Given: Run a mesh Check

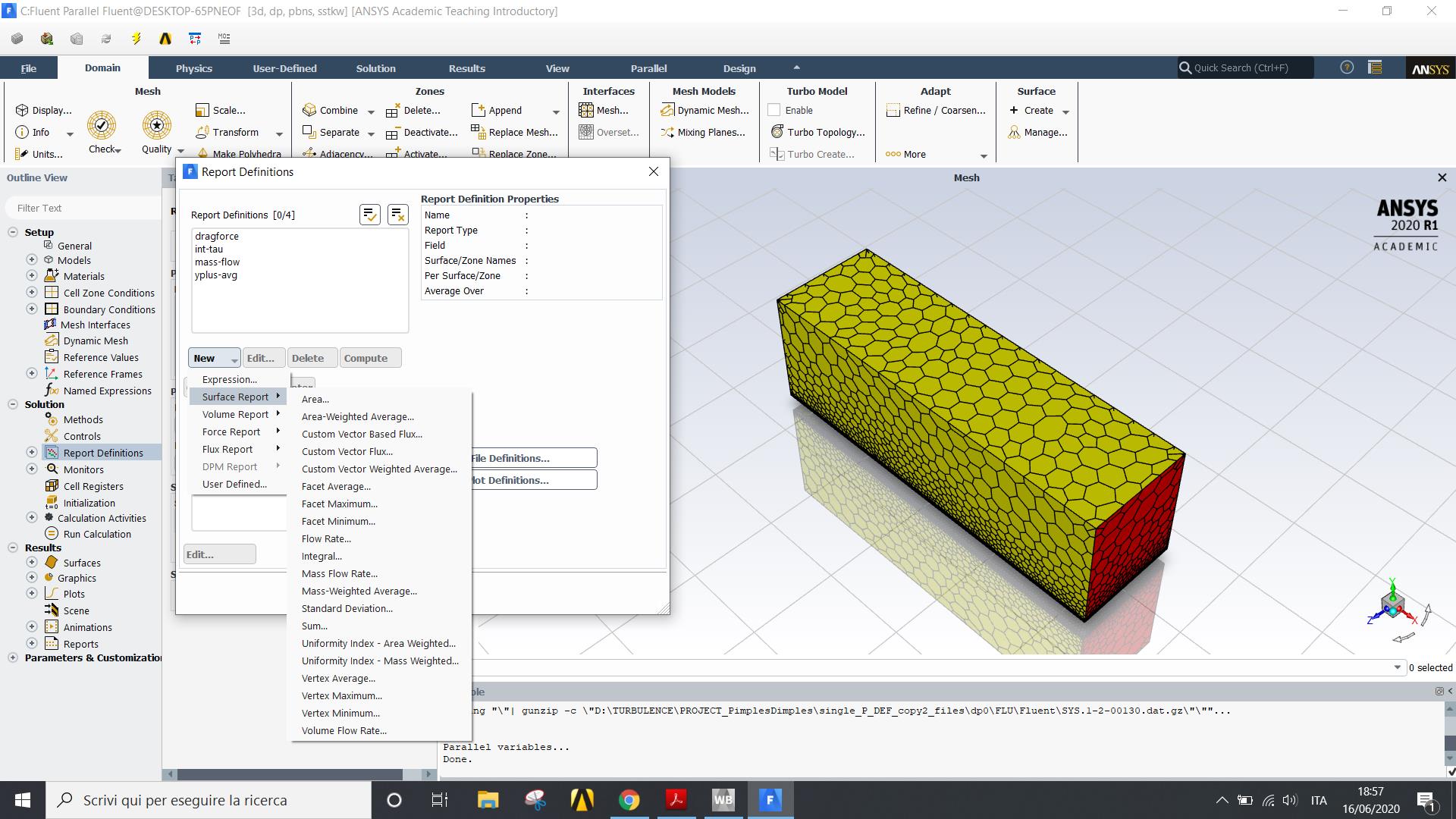Looking at the screenshot, I should click(x=101, y=125).
